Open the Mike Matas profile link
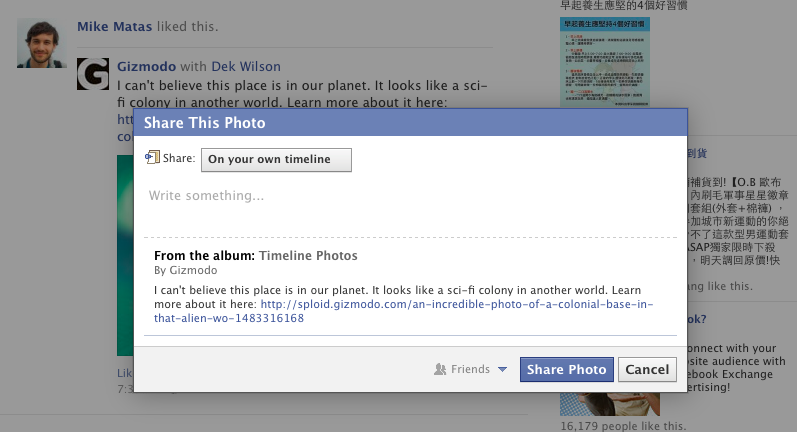 coord(114,26)
